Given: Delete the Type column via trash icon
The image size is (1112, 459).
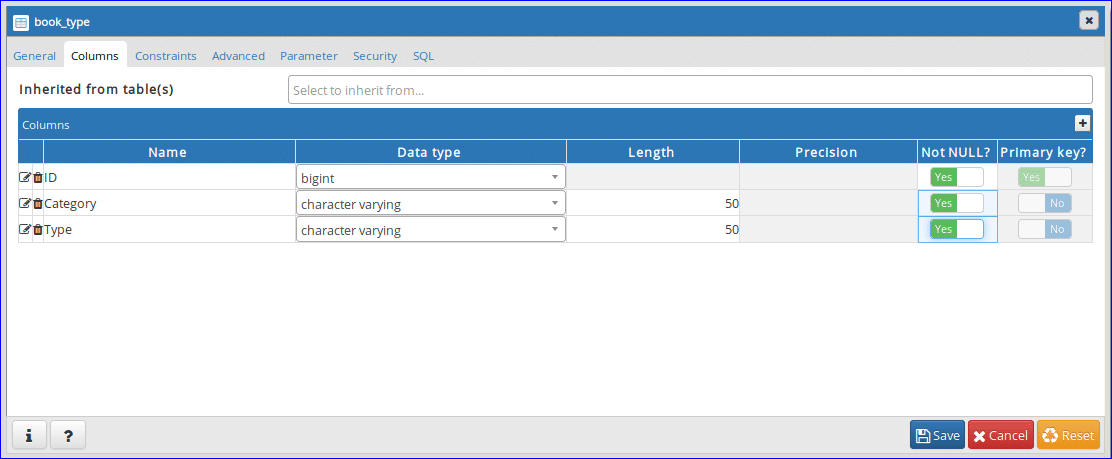Looking at the screenshot, I should tap(38, 229).
